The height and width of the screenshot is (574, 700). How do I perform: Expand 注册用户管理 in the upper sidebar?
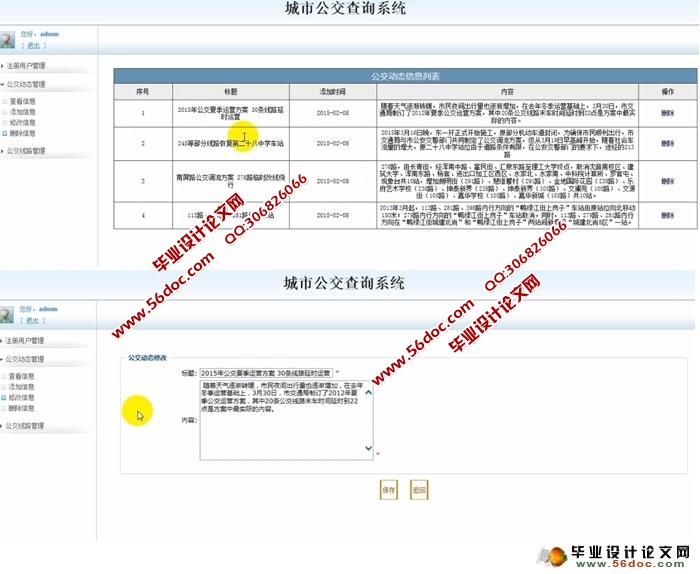pyautogui.click(x=27, y=66)
